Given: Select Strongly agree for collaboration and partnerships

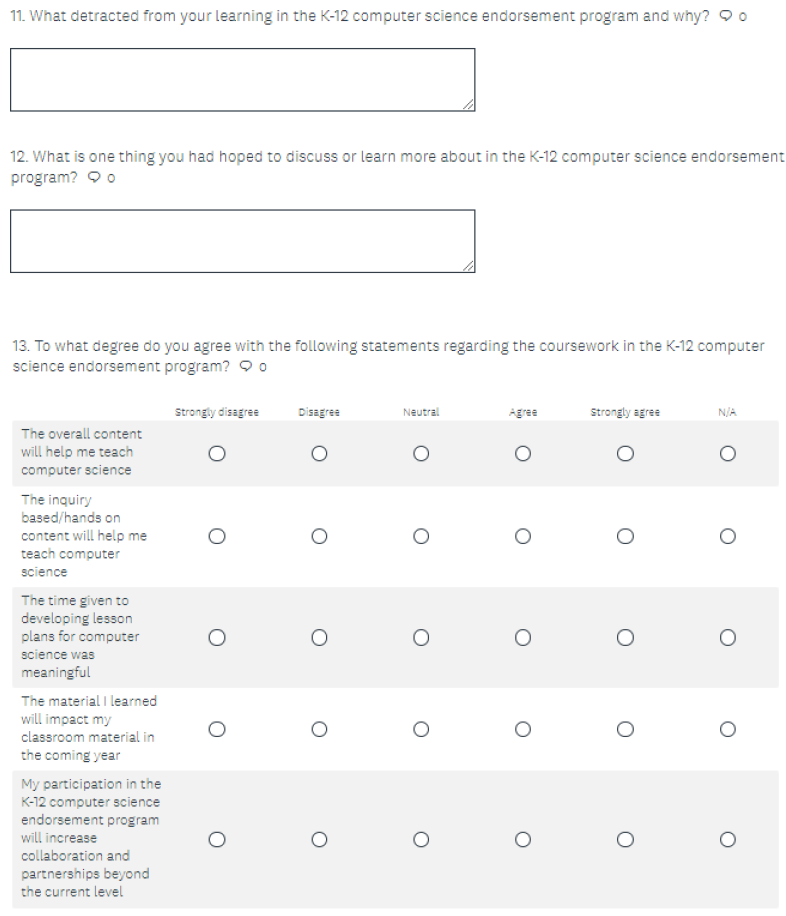Looking at the screenshot, I should click(625, 838).
